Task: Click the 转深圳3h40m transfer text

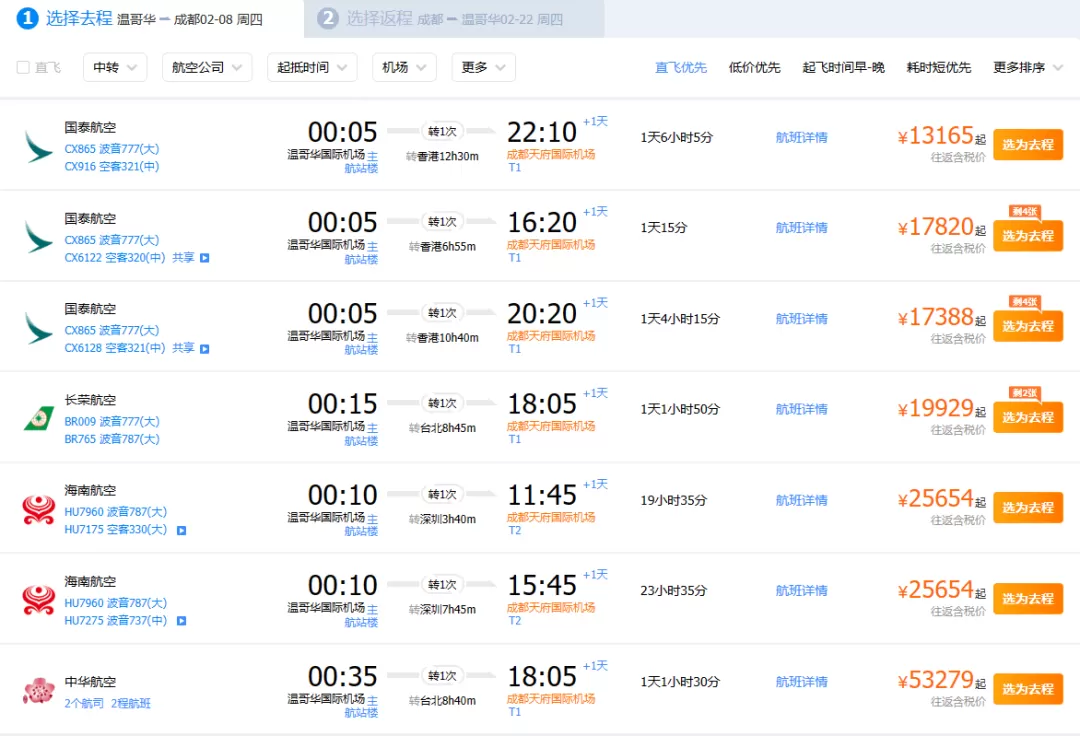Action: [442, 518]
